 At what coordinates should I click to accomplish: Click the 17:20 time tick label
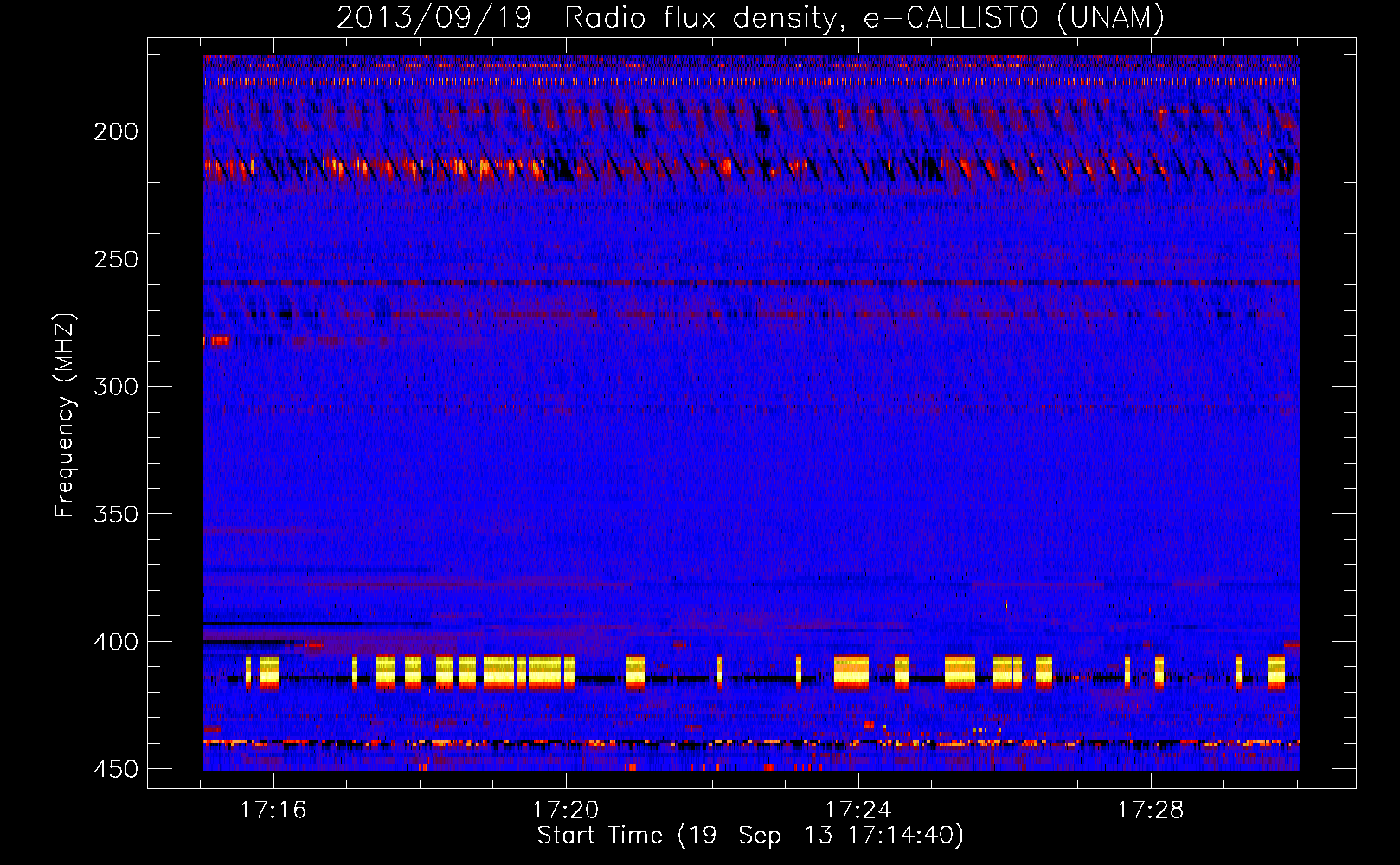click(566, 811)
